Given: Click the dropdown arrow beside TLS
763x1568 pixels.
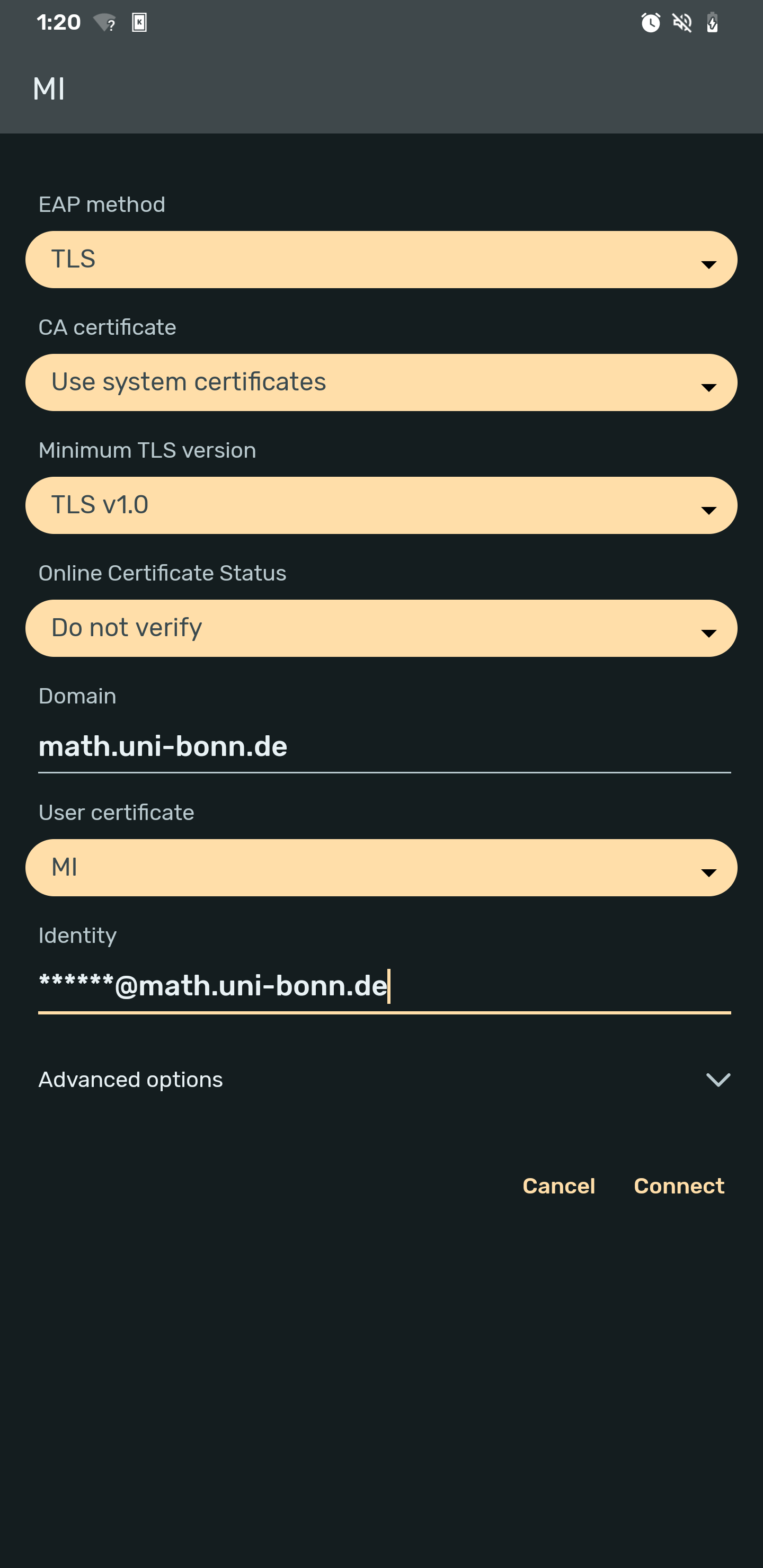Looking at the screenshot, I should click(709, 264).
